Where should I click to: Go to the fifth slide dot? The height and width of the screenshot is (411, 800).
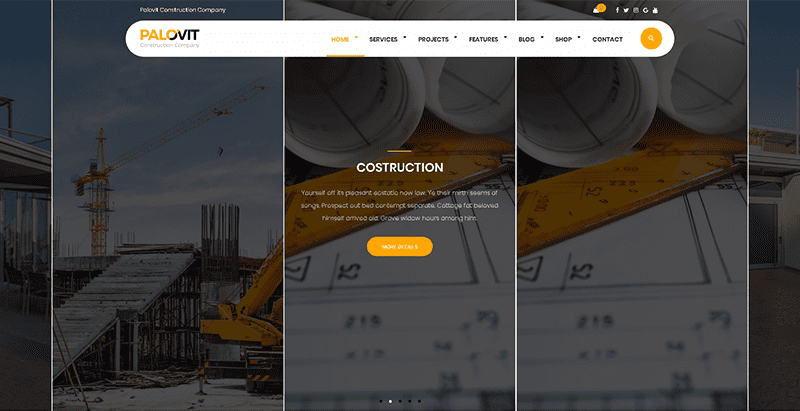click(419, 401)
